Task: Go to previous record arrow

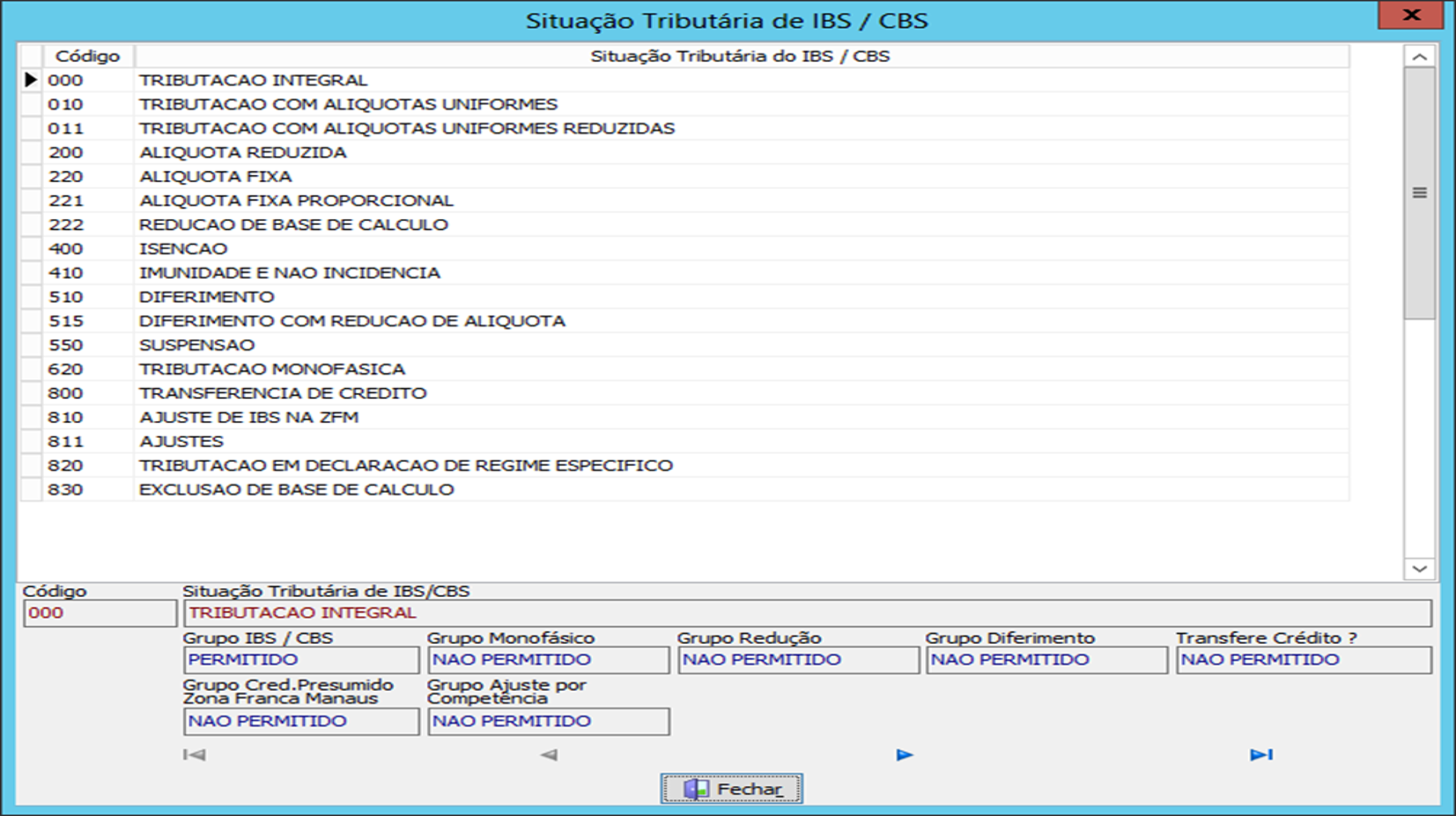Action: (x=549, y=754)
